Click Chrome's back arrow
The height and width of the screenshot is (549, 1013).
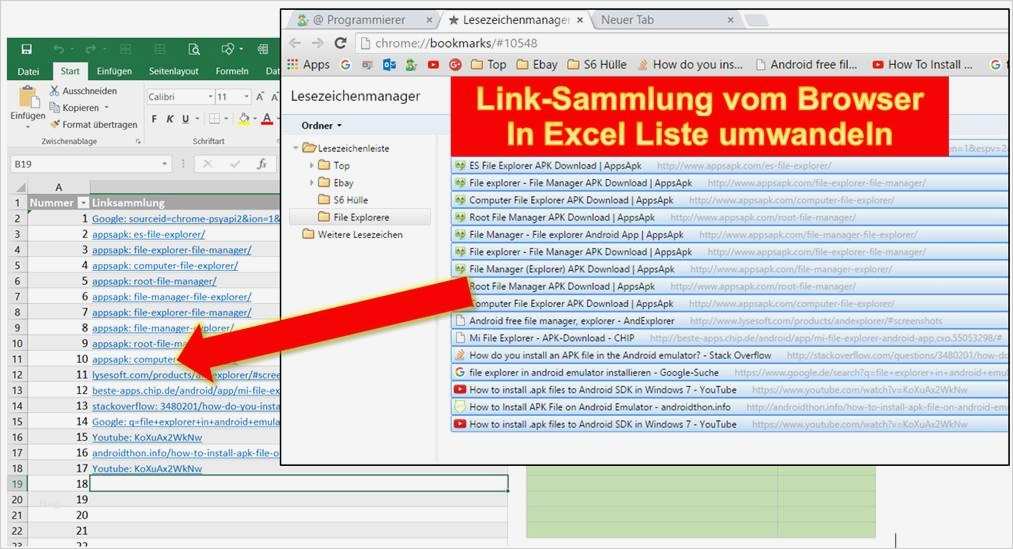(295, 43)
